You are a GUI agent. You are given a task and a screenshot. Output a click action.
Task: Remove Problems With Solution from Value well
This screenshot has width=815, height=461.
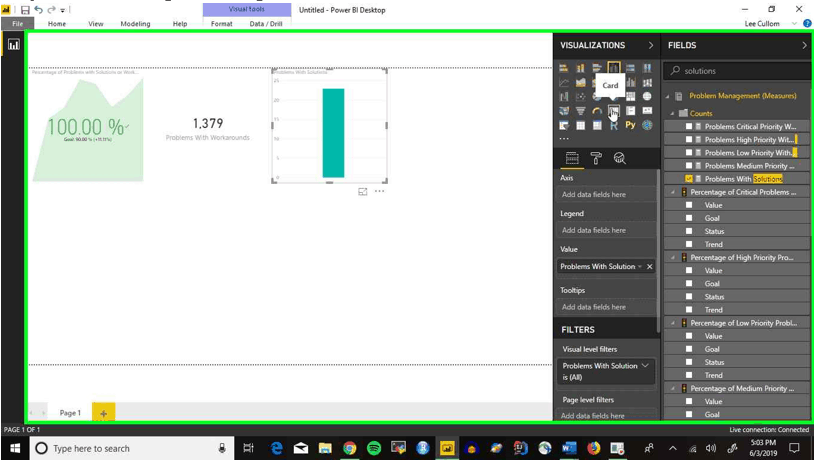(x=650, y=267)
